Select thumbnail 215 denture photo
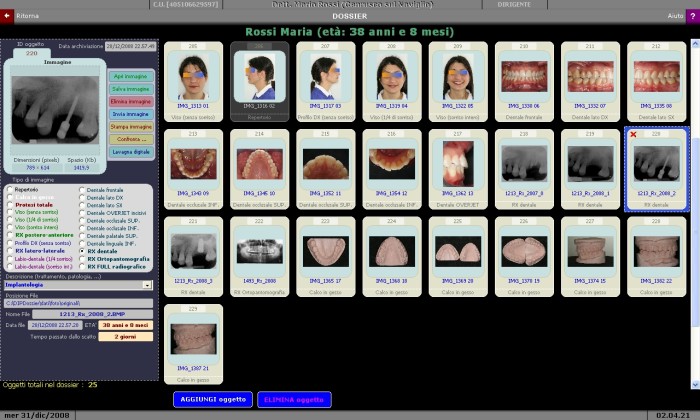 [x=325, y=169]
